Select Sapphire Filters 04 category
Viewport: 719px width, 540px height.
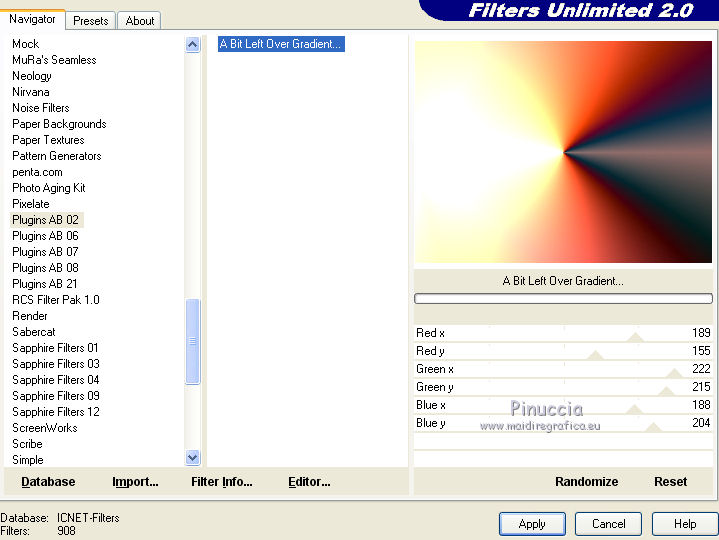[55, 380]
